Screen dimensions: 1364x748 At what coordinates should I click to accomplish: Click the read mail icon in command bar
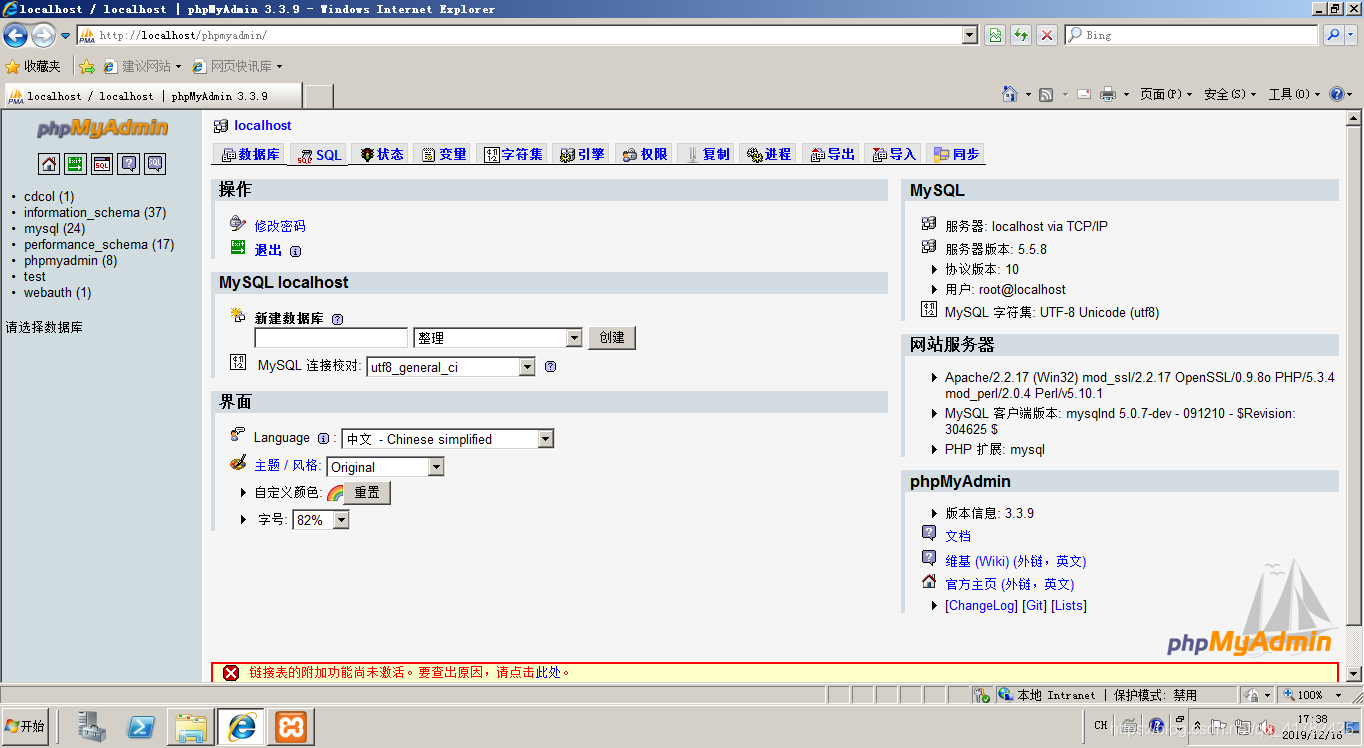1084,94
